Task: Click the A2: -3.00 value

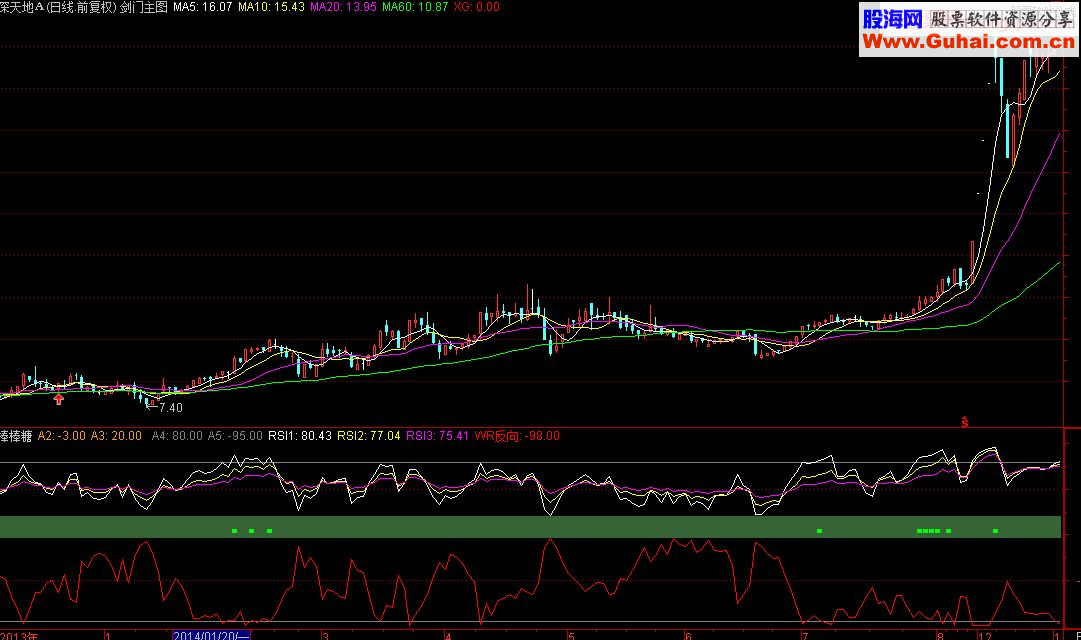Action: point(61,436)
